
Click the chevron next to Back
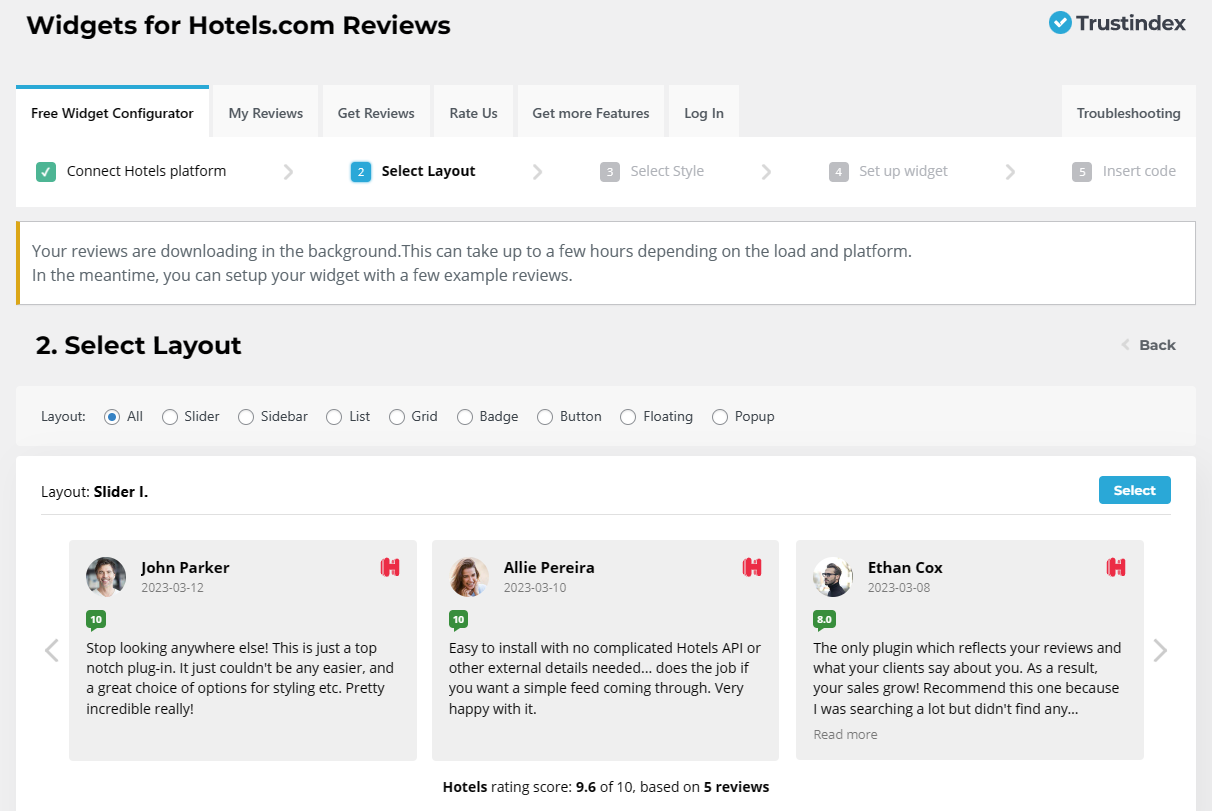coord(1126,344)
